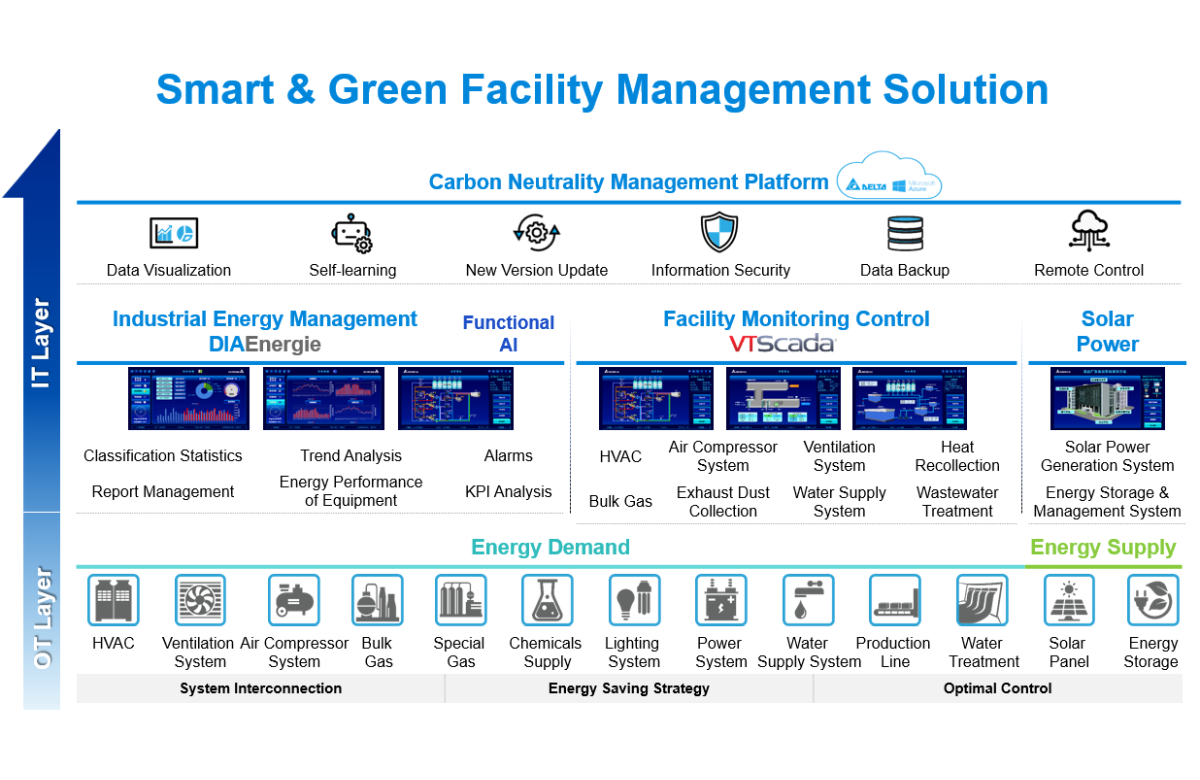This screenshot has height=780, width=1200.
Task: Click the New Version Update gear icon
Action: click(x=536, y=233)
